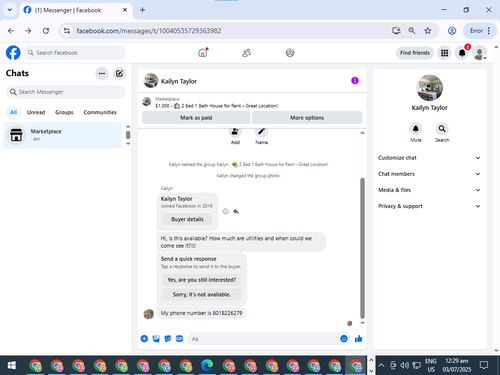Expand Customize chat section

tap(429, 158)
